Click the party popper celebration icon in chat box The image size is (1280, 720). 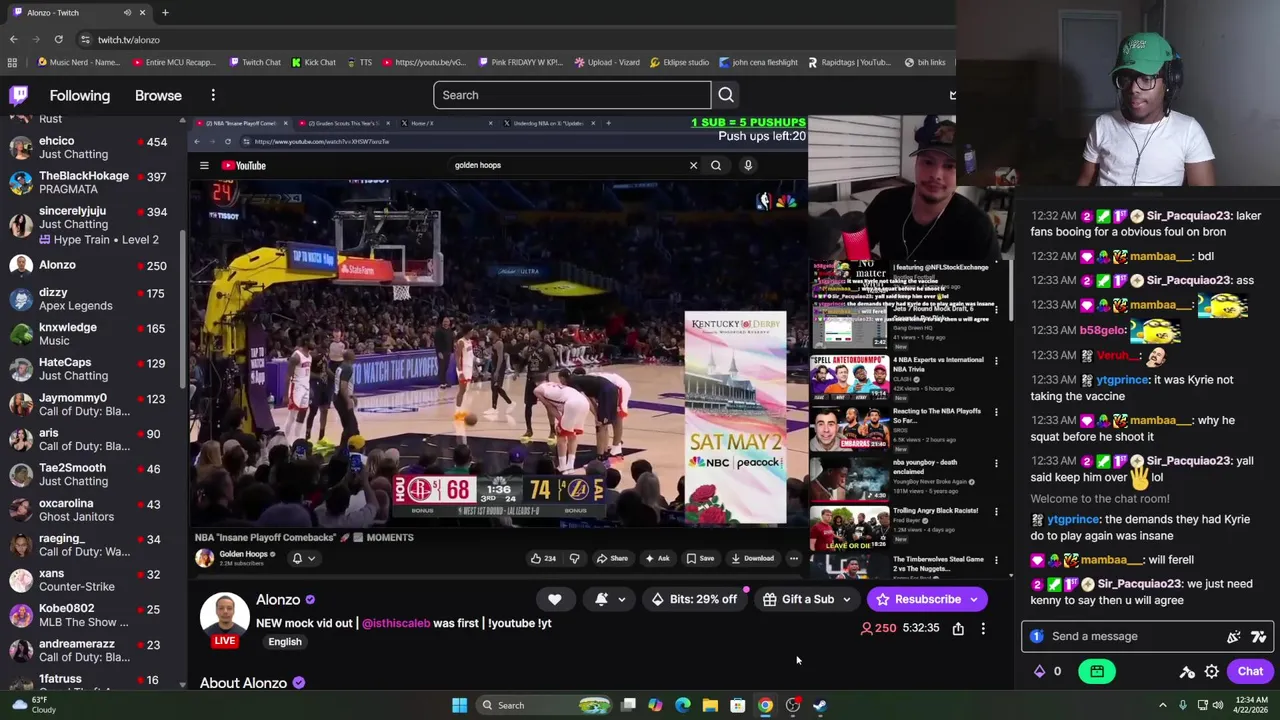[x=1234, y=636]
